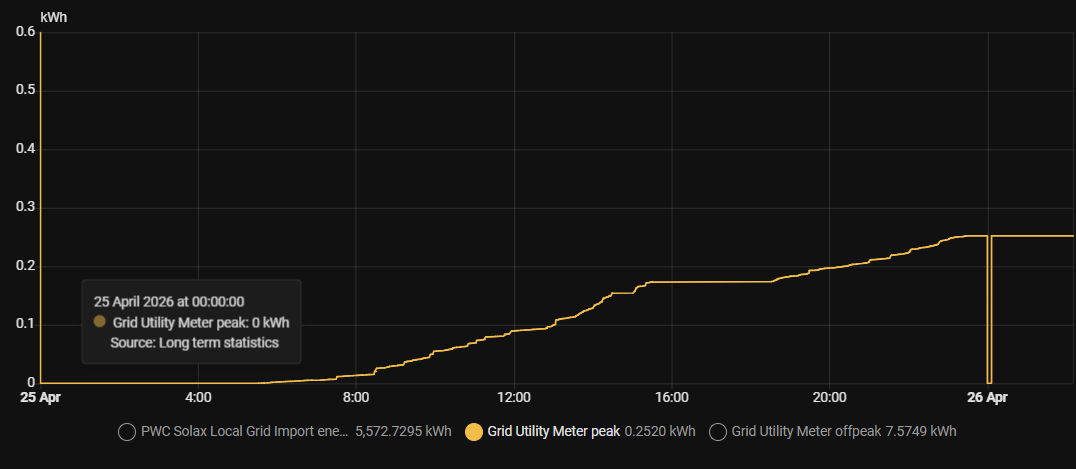Click the 4:00 x-axis label
Image resolution: width=1076 pixels, height=469 pixels.
pyautogui.click(x=198, y=397)
